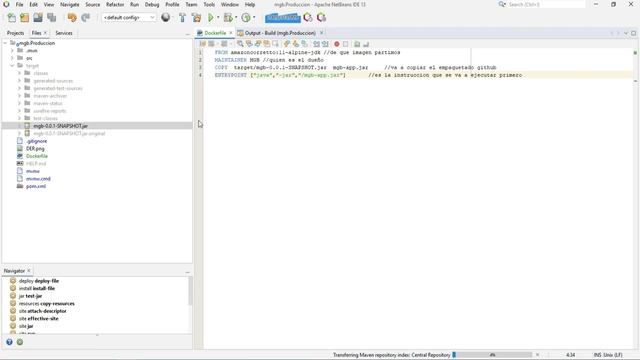Switch to the Projects tab
The width and height of the screenshot is (640, 360).
(x=16, y=33)
